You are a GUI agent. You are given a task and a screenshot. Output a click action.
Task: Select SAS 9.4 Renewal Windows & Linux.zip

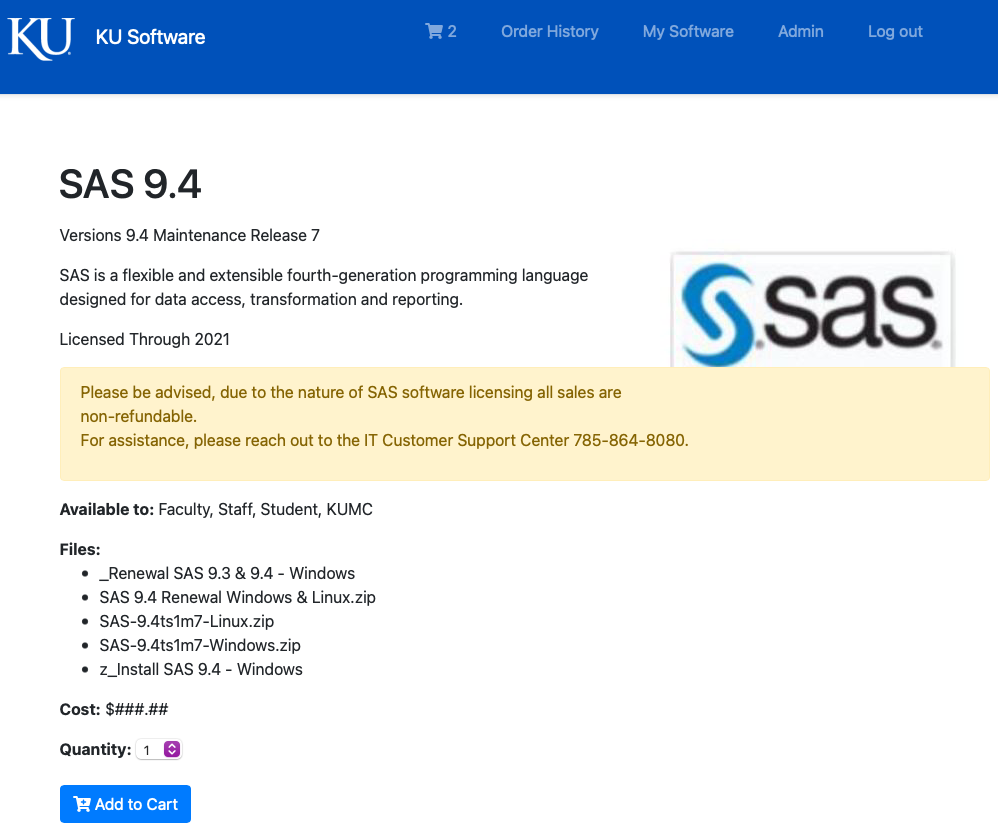237,597
